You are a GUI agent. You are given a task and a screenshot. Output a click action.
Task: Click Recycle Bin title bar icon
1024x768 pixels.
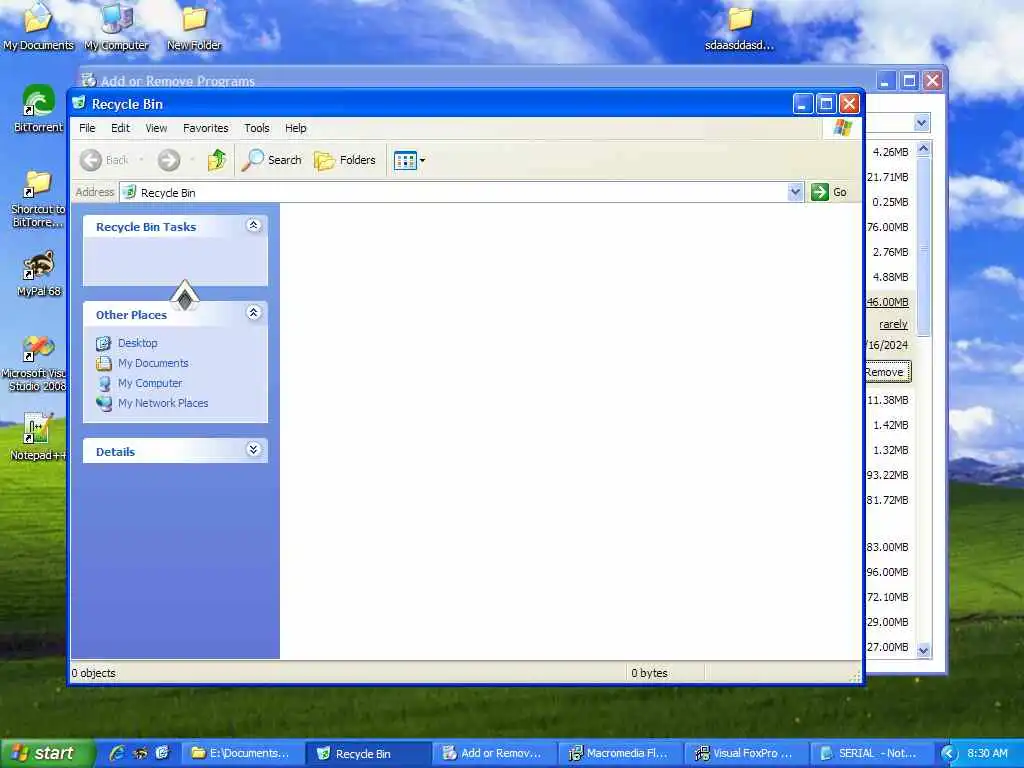coord(79,103)
